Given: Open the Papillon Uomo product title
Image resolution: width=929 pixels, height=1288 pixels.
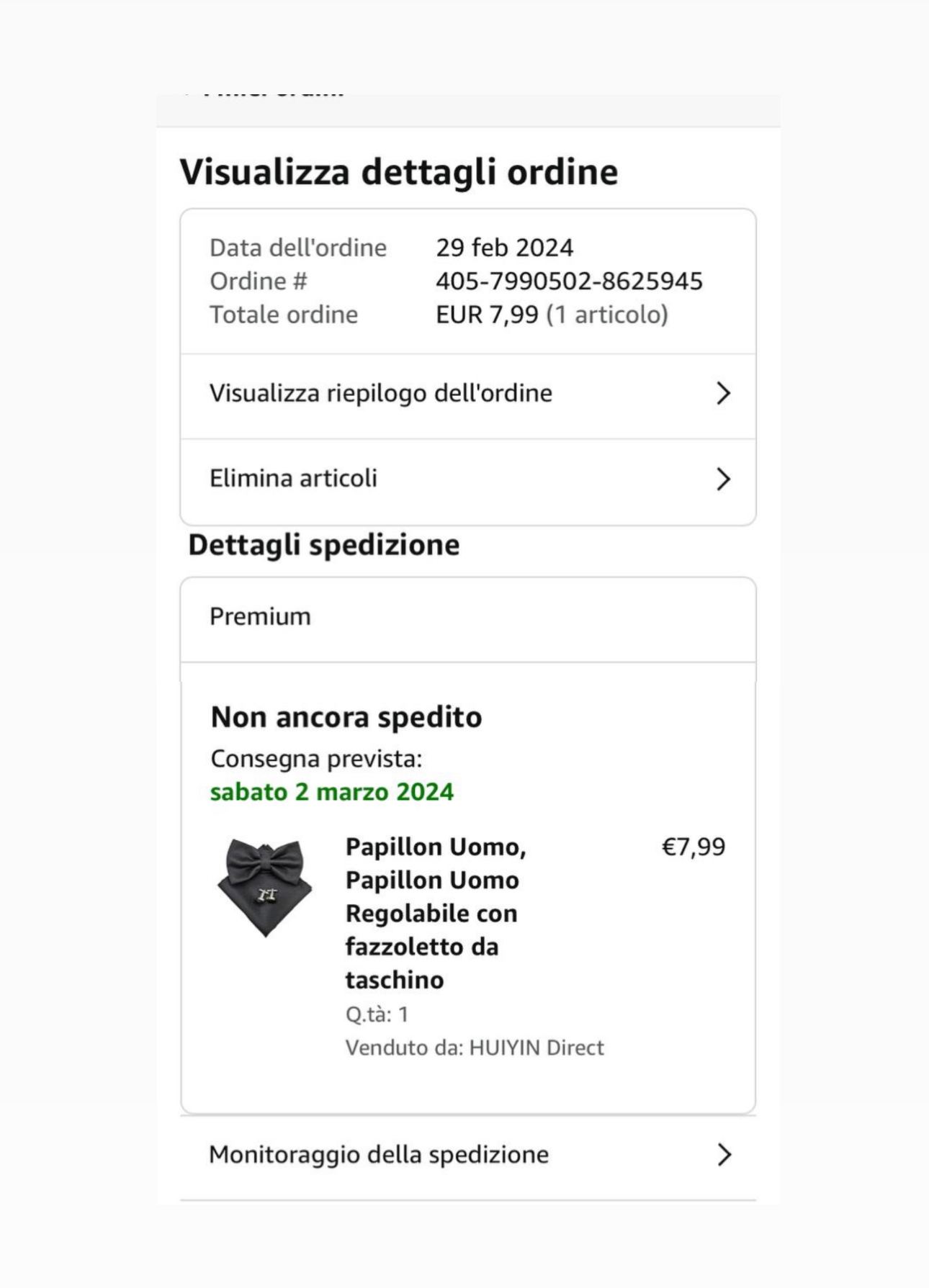Looking at the screenshot, I should [436, 913].
